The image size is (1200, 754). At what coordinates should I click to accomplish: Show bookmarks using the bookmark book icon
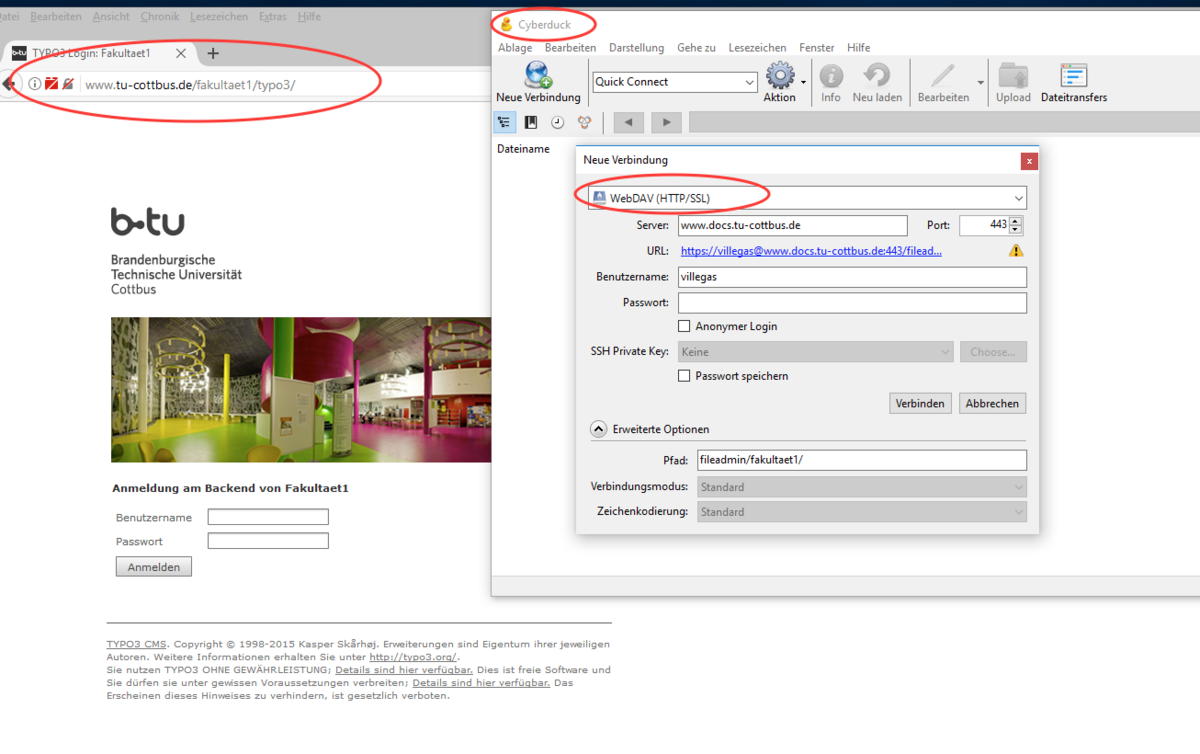click(531, 122)
